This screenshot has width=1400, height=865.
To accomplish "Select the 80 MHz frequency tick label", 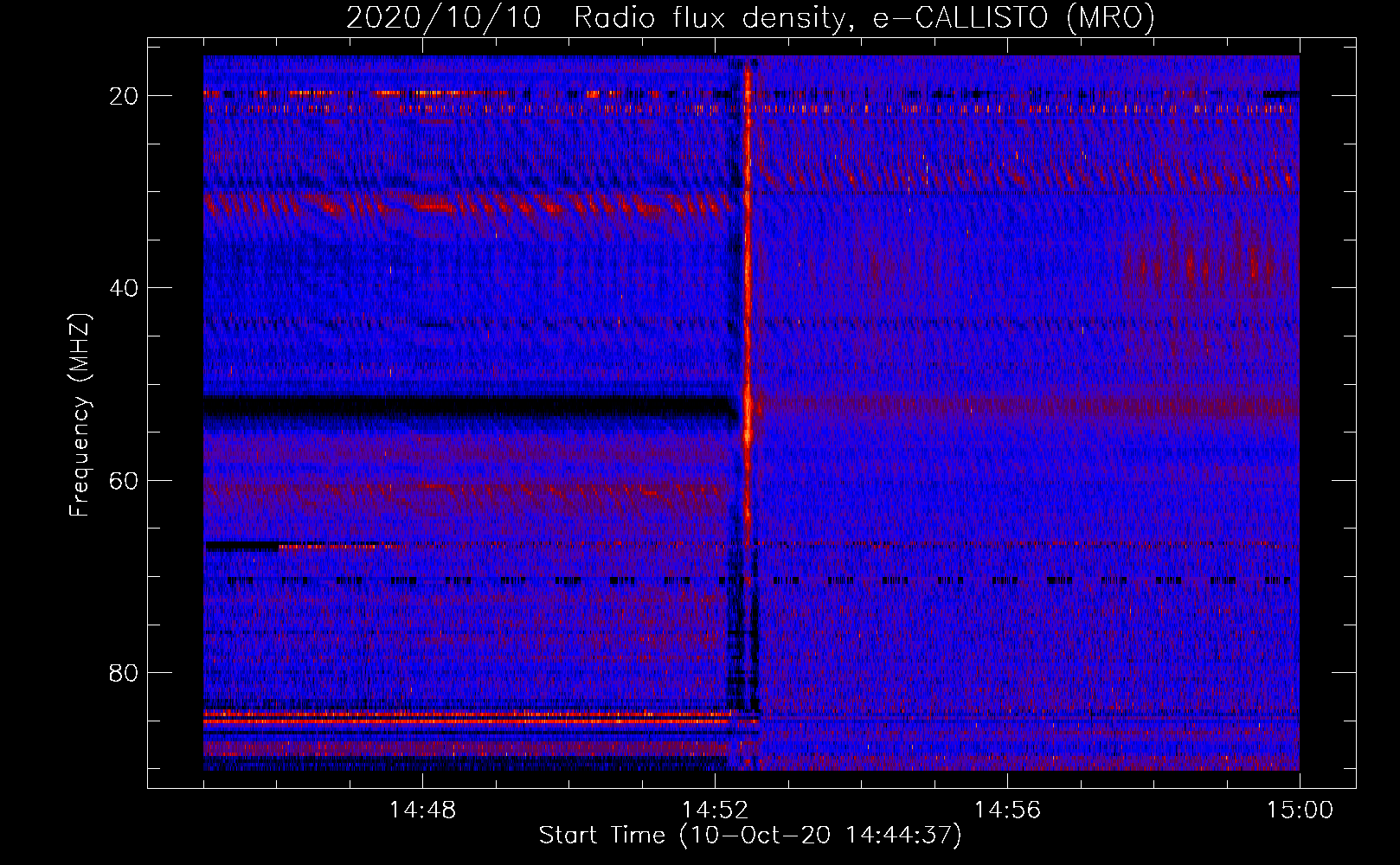I will pos(125,673).
